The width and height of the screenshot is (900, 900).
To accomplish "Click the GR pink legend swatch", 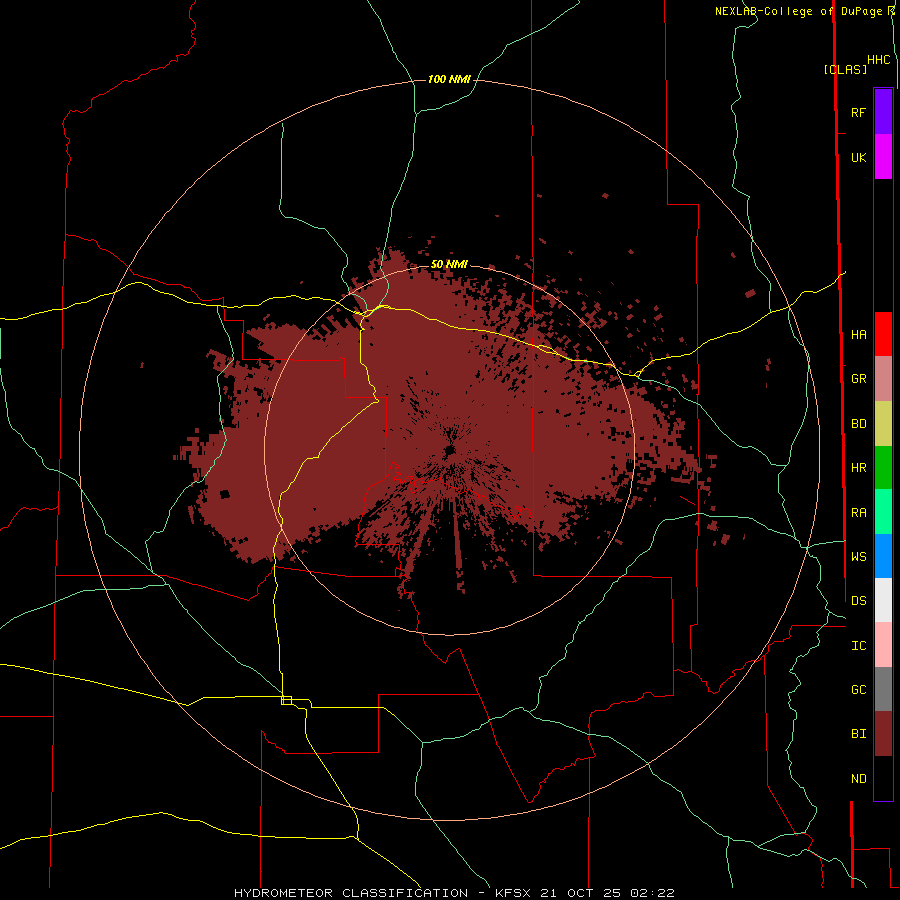I will point(883,379).
